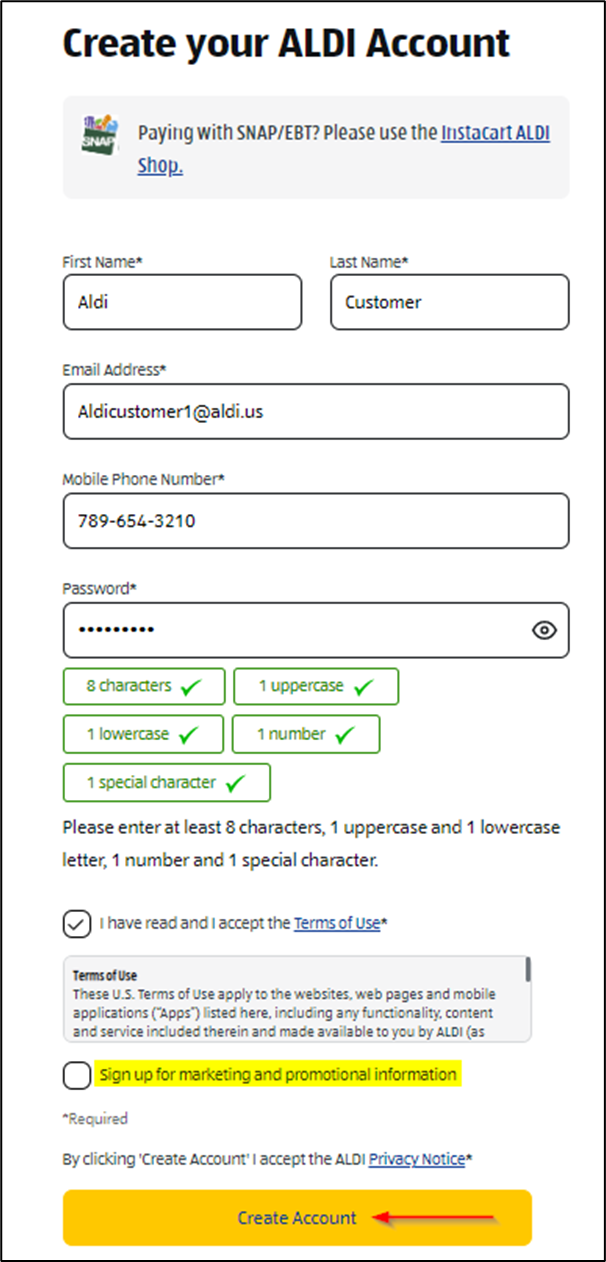Show password using the eye icon
This screenshot has width=606, height=1262.
[544, 630]
